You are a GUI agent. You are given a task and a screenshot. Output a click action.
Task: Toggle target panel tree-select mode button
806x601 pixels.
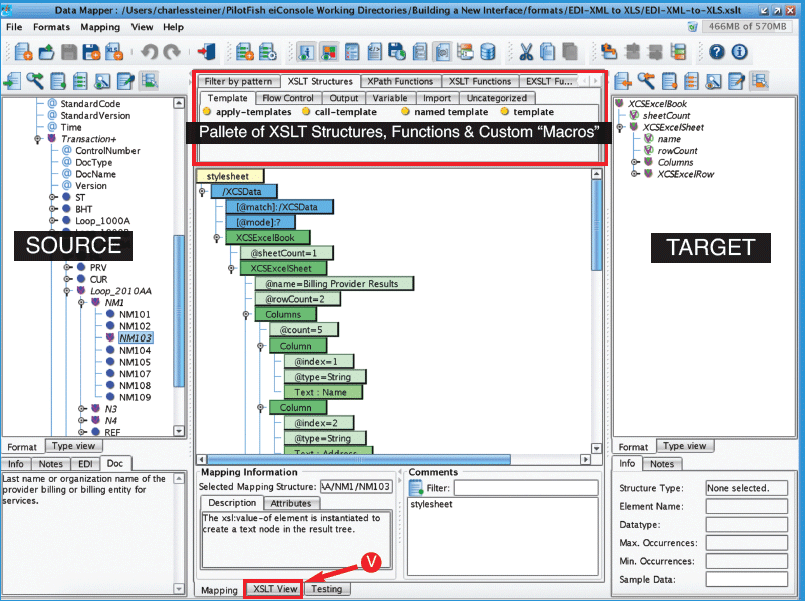point(759,81)
